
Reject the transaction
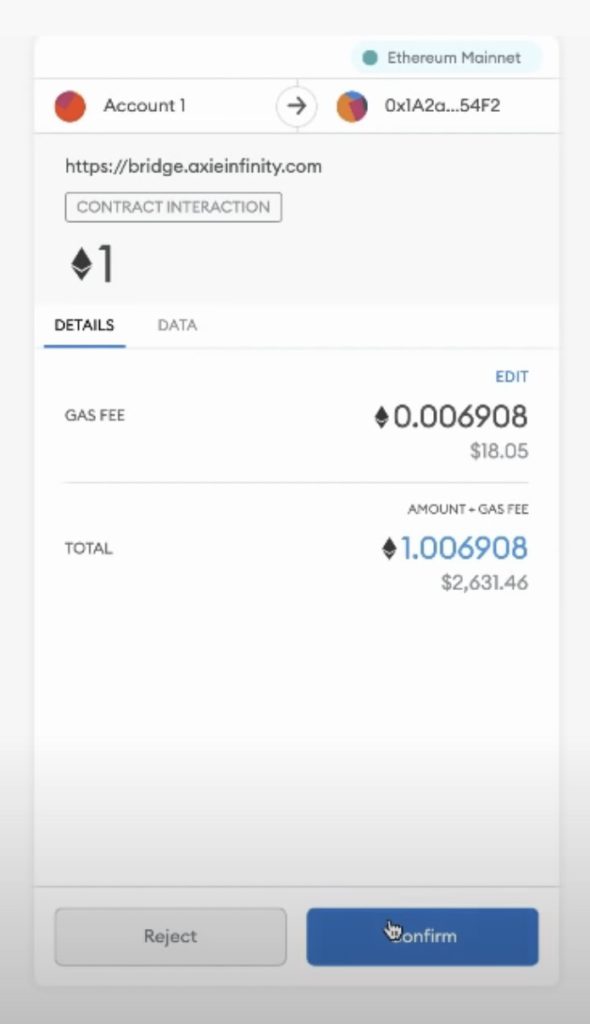pyautogui.click(x=171, y=936)
